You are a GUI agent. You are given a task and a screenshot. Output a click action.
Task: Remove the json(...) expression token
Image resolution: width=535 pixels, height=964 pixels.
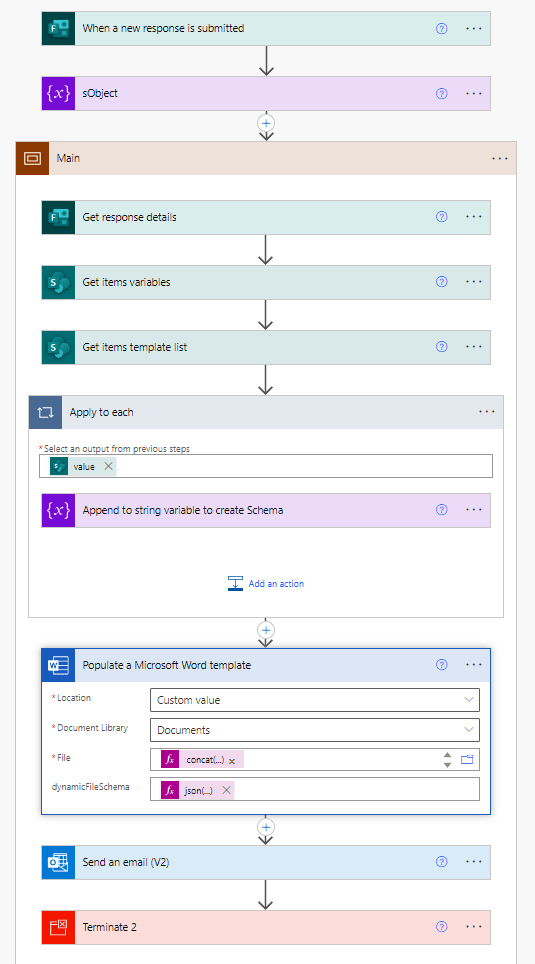(x=226, y=791)
